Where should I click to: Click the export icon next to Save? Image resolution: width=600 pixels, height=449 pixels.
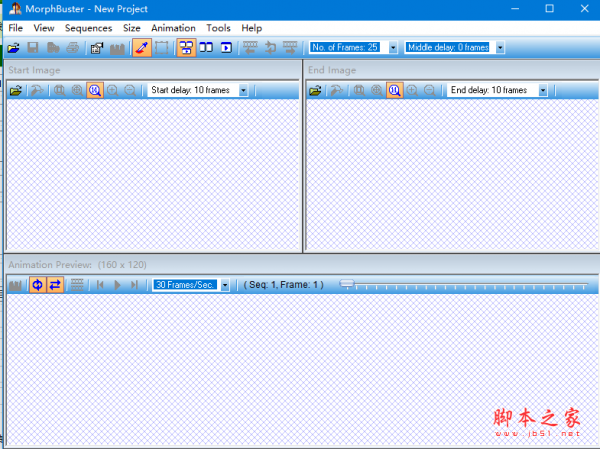pos(53,48)
